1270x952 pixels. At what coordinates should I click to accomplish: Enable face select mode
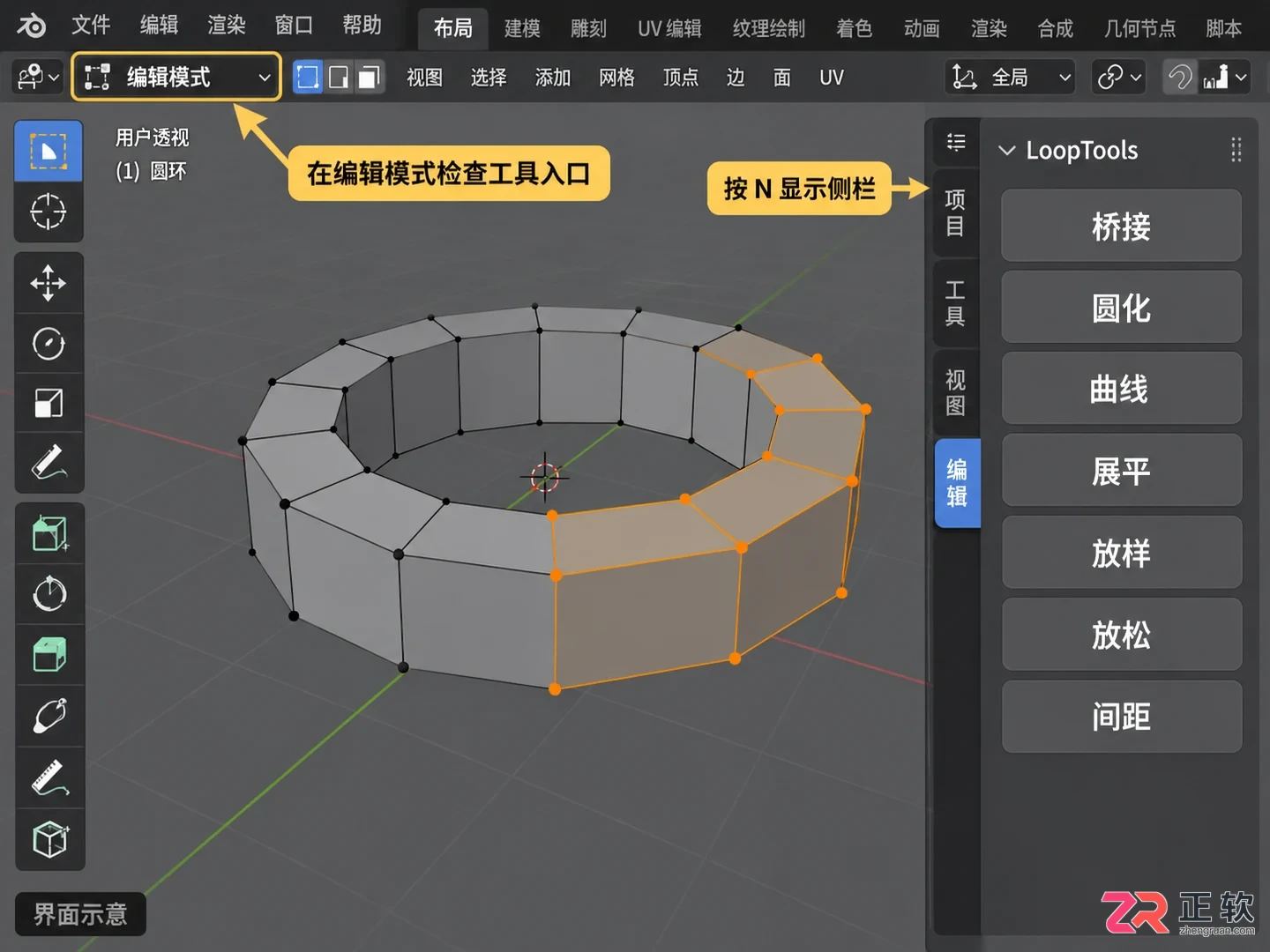coord(370,78)
